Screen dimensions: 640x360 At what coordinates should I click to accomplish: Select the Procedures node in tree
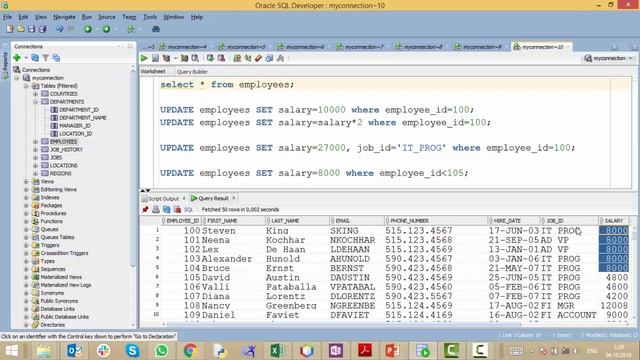53,213
